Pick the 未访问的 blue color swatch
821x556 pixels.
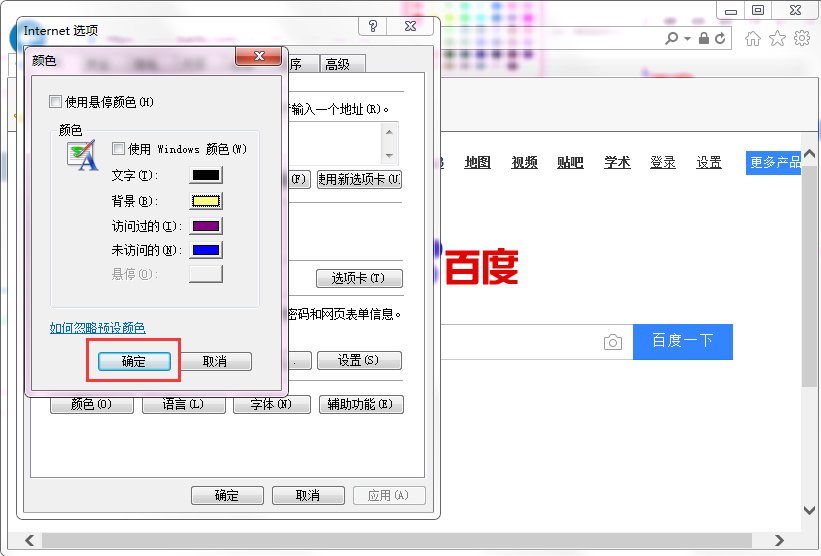pos(206,250)
